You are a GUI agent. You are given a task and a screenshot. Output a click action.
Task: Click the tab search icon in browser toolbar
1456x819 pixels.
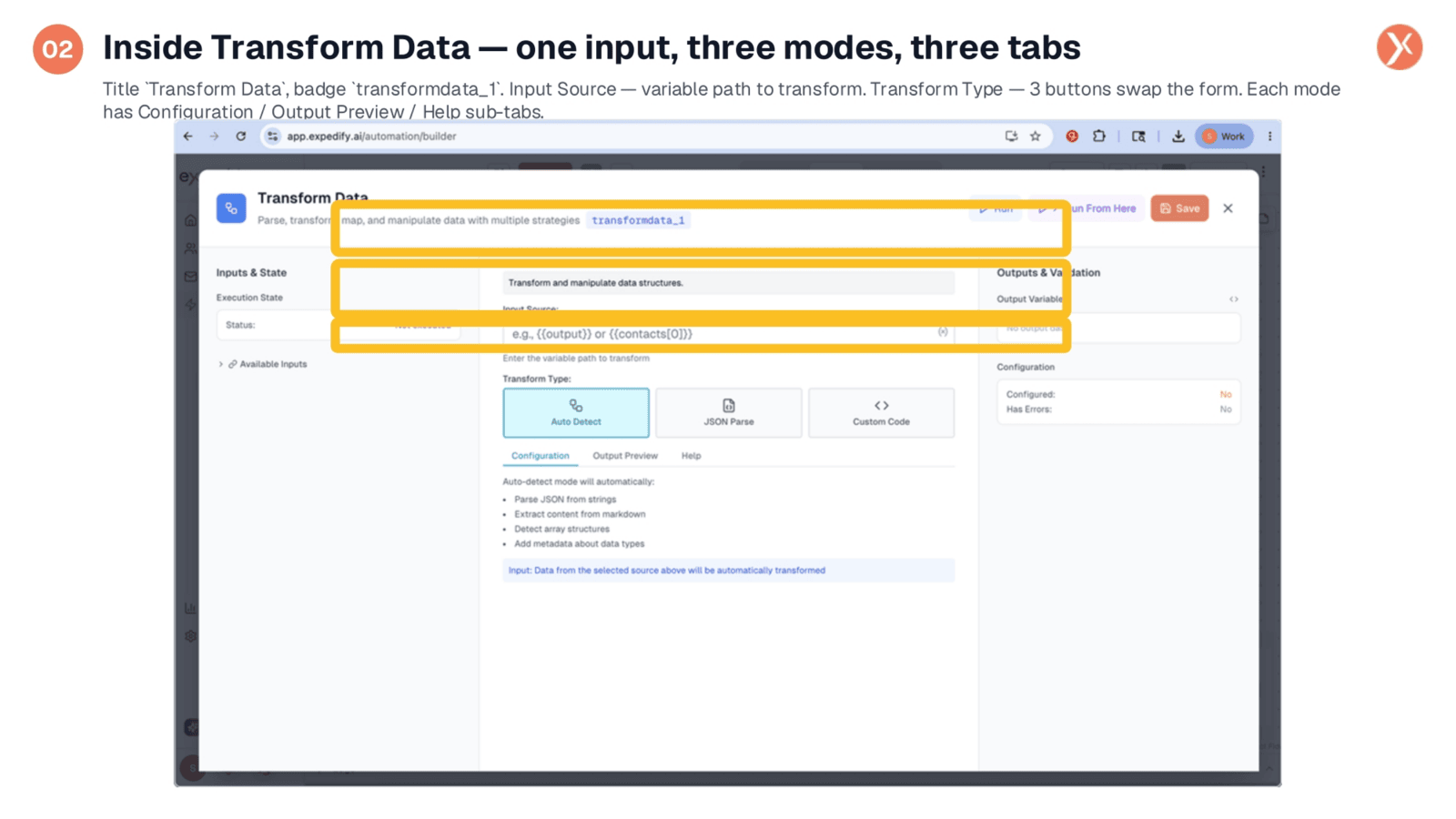[1138, 136]
